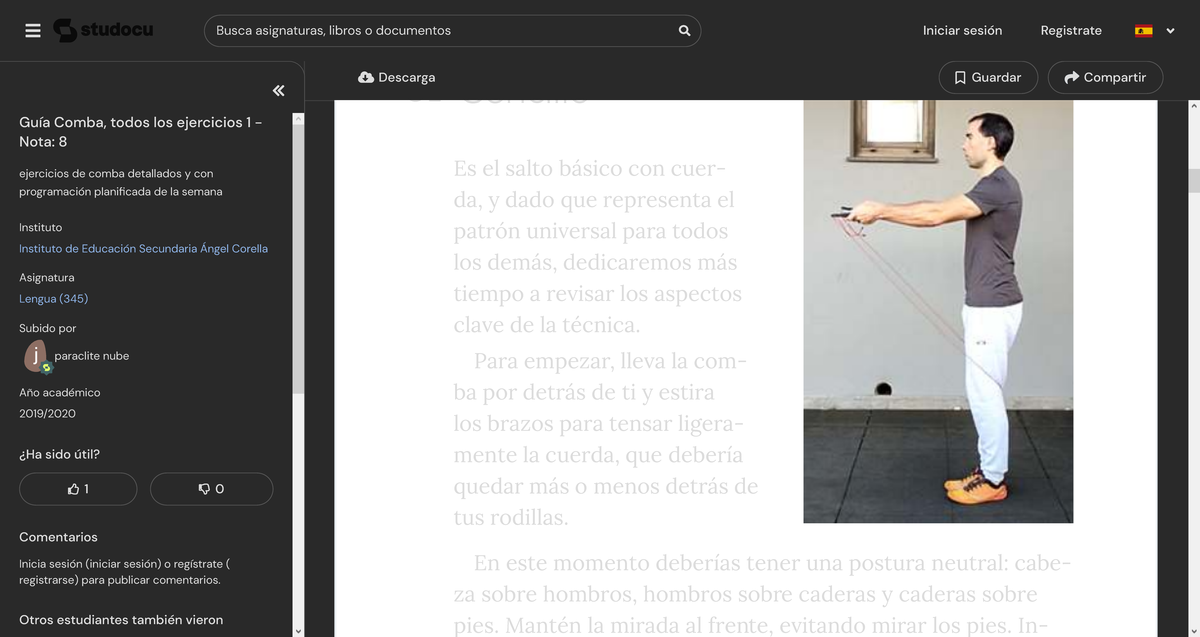Viewport: 1200px width, 637px height.
Task: Click the download cloud icon next to Descarga
Action: coord(365,77)
